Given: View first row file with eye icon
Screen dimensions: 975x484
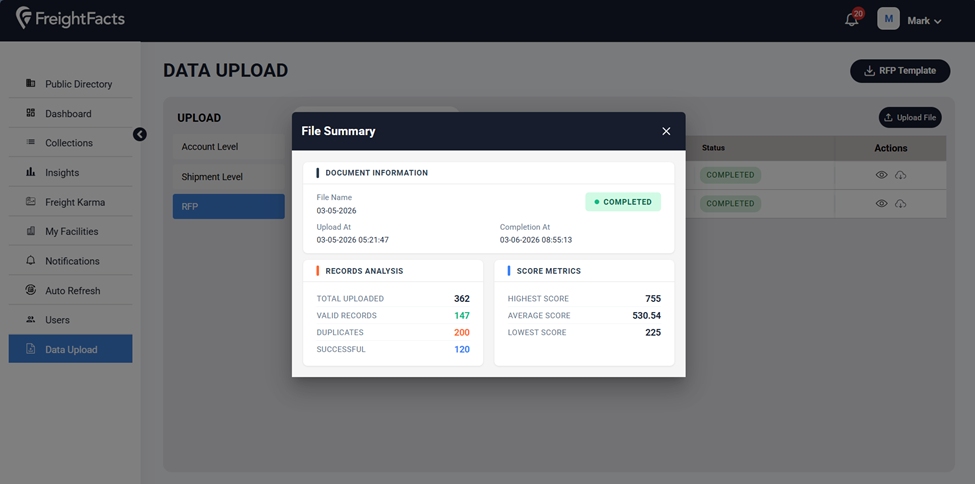Looking at the screenshot, I should click(881, 175).
